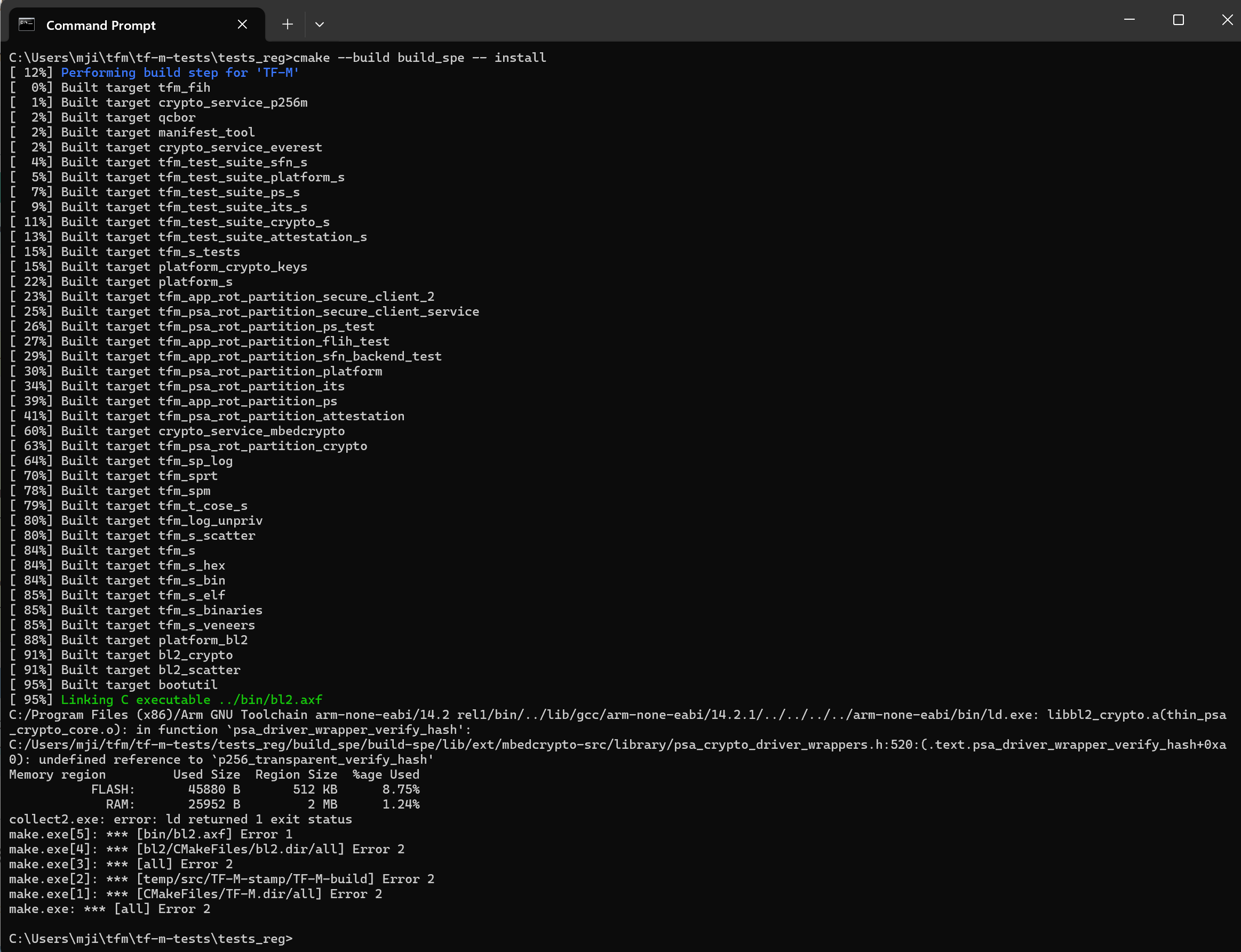Close the Command Prompt tab
This screenshot has height=952, width=1241.
coord(242,25)
